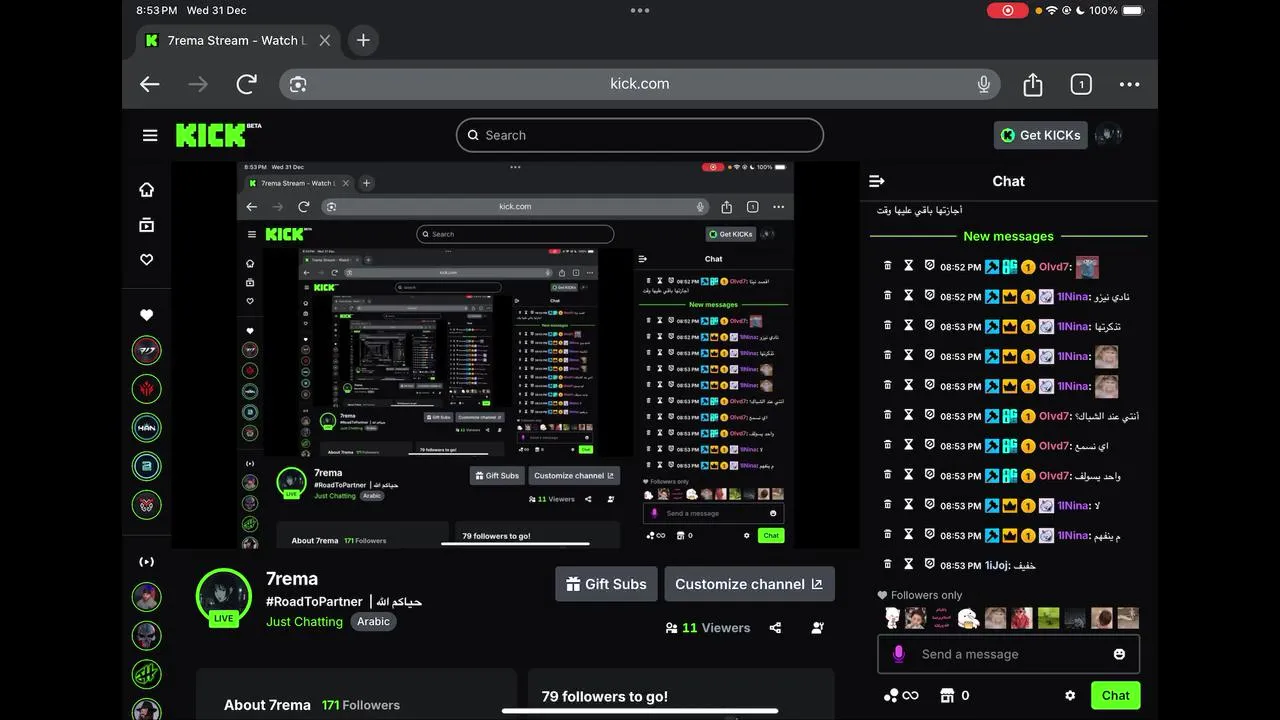The height and width of the screenshot is (720, 1280).
Task: Open the outlined heart Following icon
Action: 147,259
